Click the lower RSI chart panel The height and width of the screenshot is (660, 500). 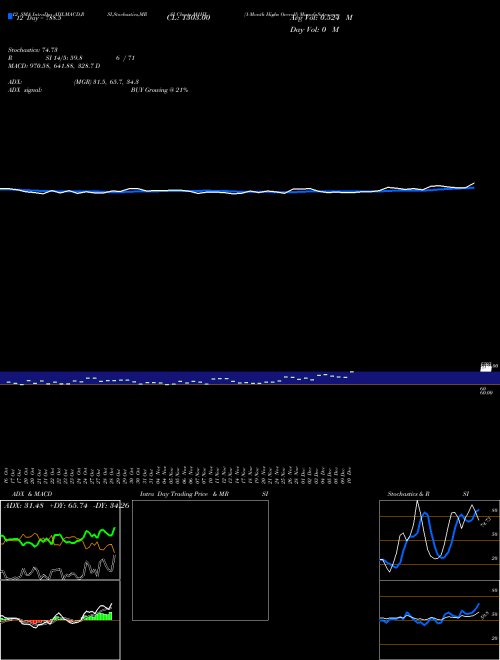coord(439,620)
